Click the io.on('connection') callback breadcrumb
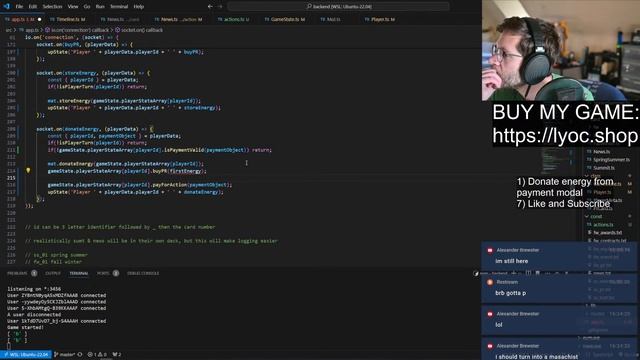 79,30
